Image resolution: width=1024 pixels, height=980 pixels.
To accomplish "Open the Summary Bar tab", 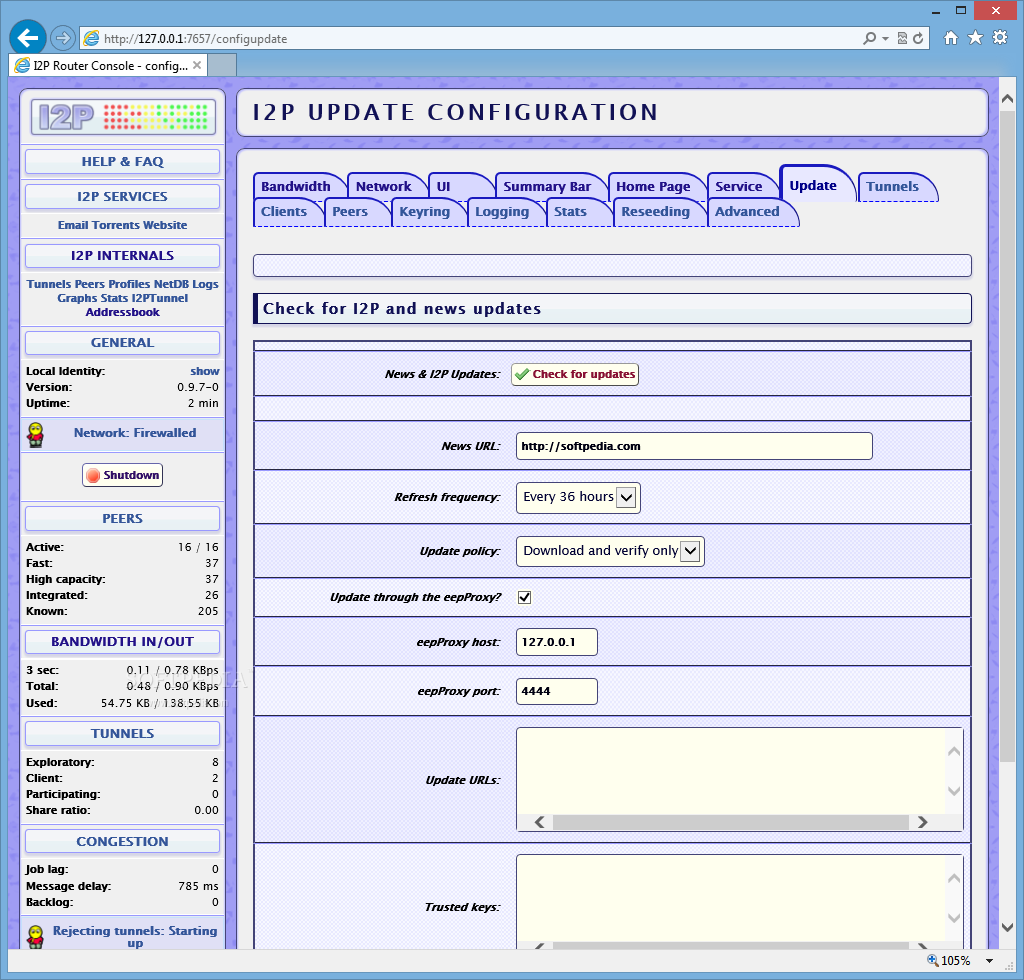I will click(547, 187).
